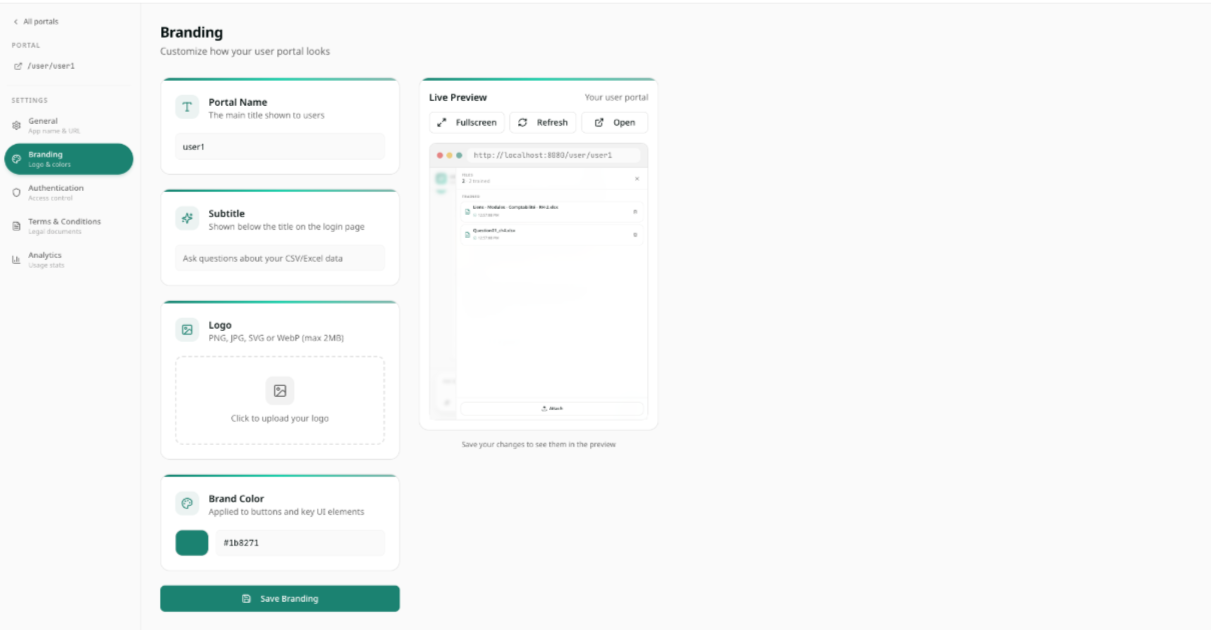This screenshot has height=630, width=1211.
Task: Click the green window dot in preview
Action: pos(460,155)
